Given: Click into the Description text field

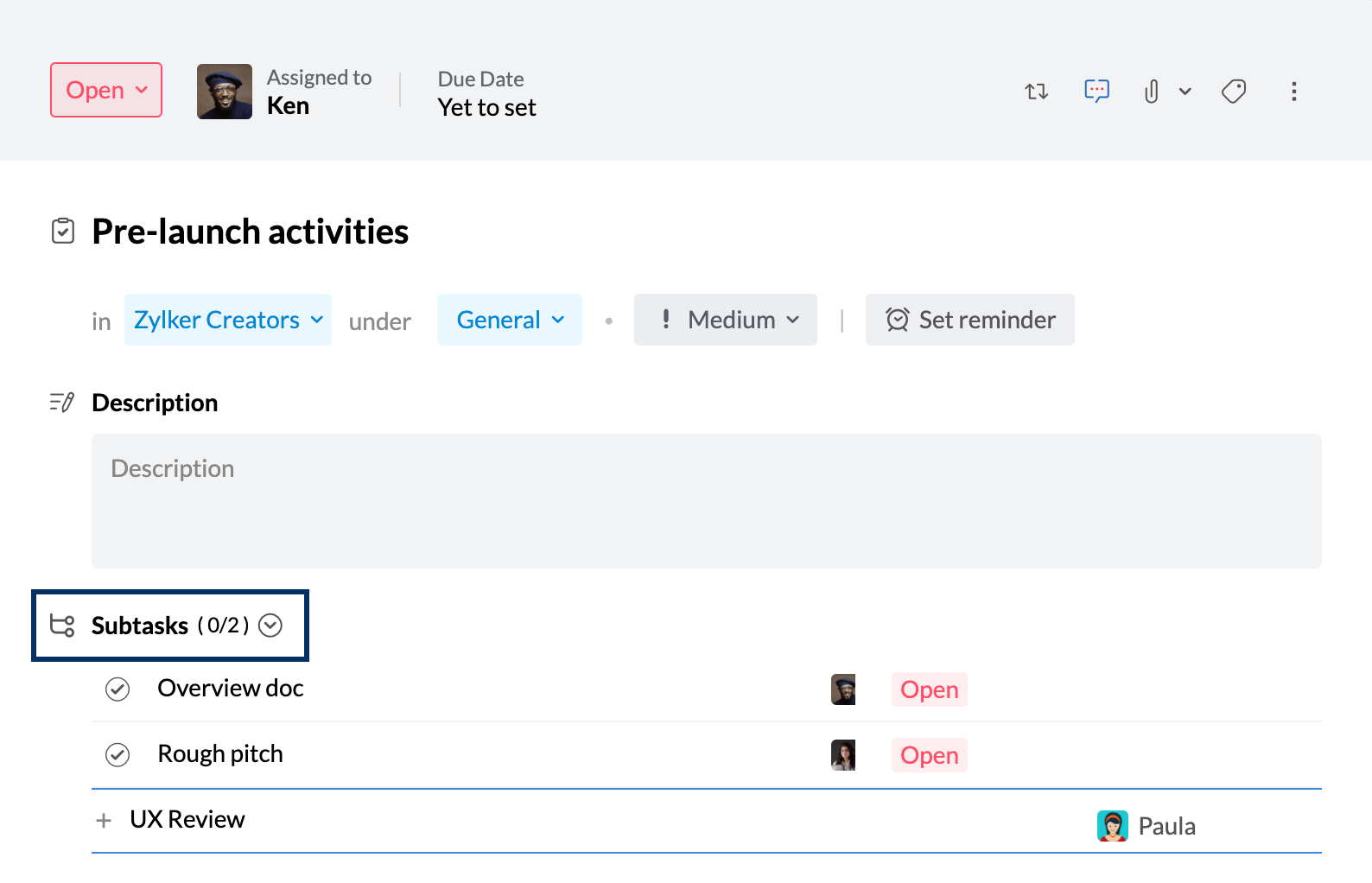Looking at the screenshot, I should (x=707, y=501).
